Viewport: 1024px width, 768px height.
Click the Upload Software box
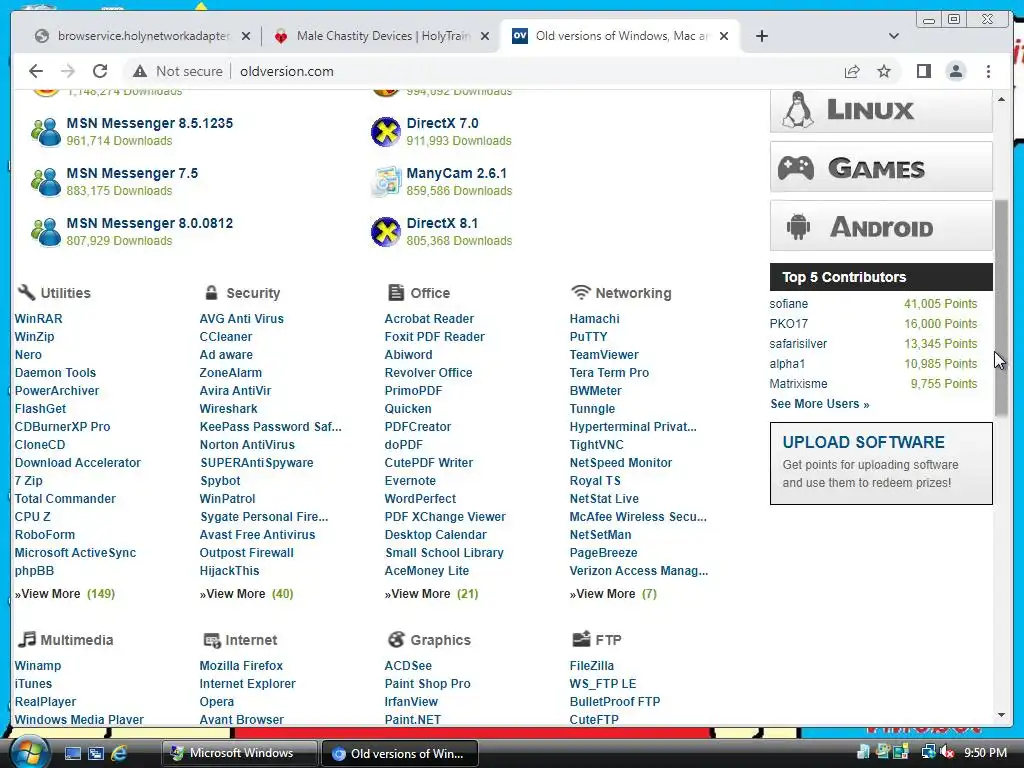pyautogui.click(x=881, y=463)
